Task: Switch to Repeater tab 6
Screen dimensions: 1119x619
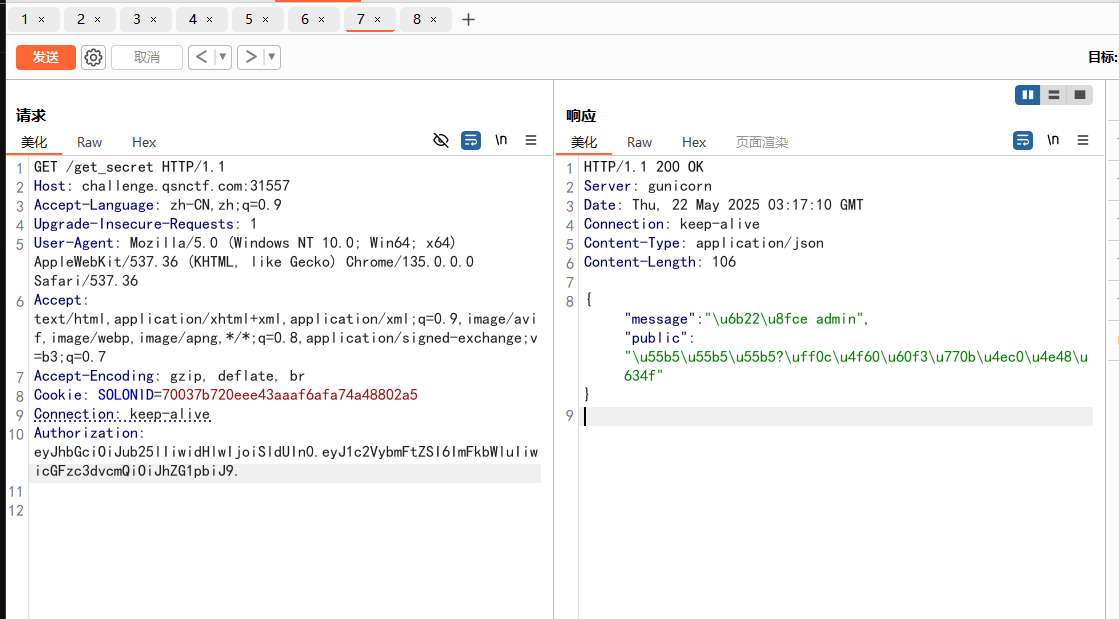Action: coord(305,19)
